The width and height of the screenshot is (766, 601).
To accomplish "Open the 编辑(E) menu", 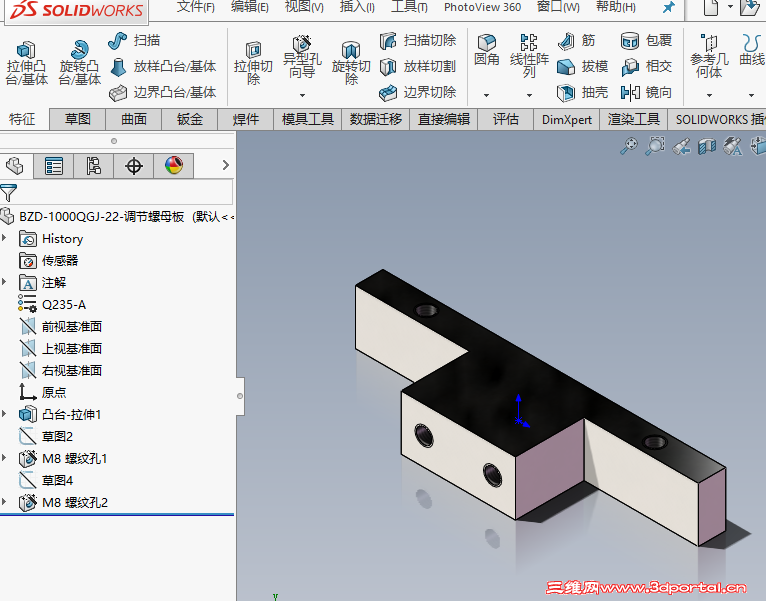I will click(250, 7).
